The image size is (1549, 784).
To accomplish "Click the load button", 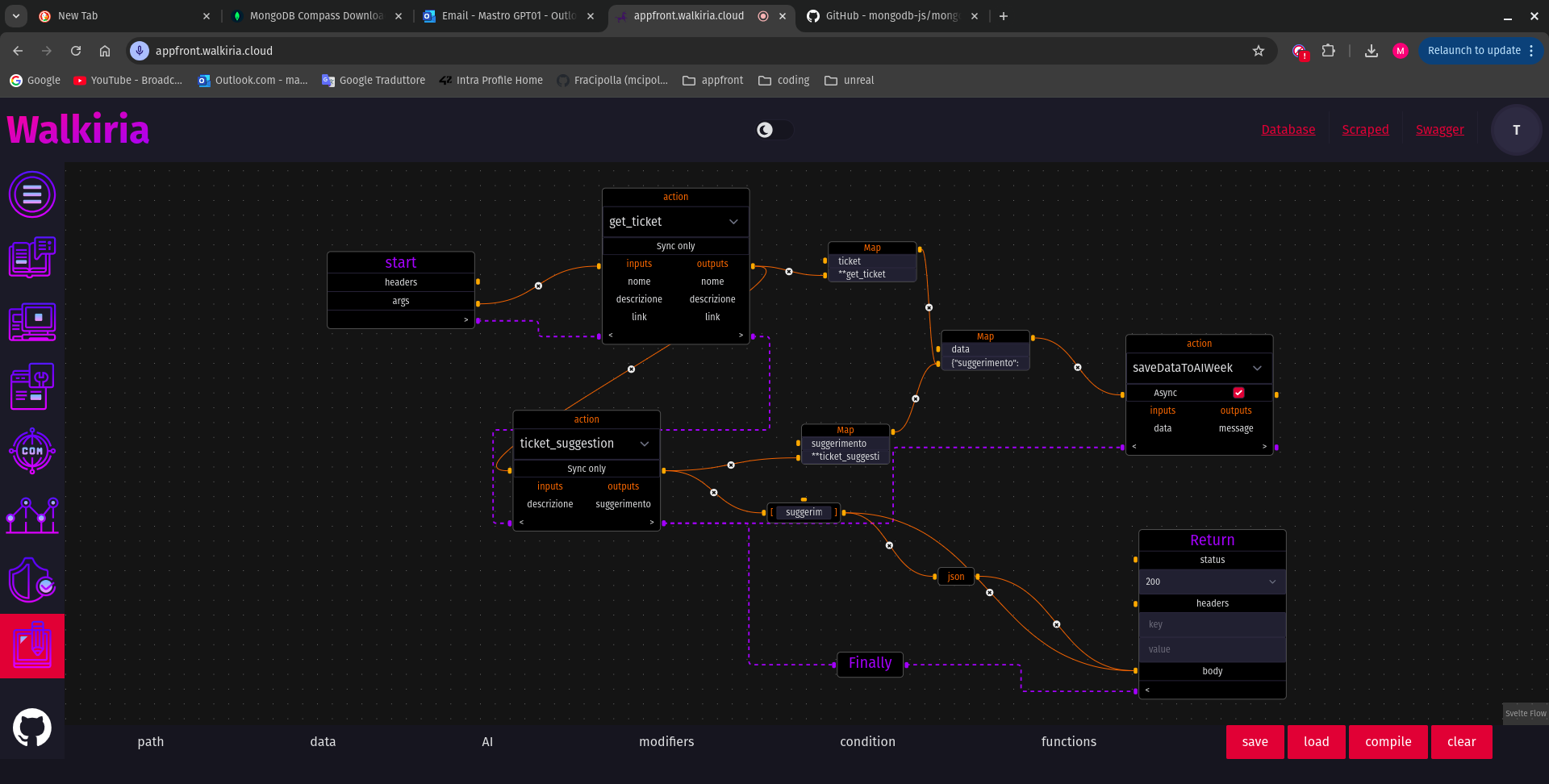I will click(1317, 742).
